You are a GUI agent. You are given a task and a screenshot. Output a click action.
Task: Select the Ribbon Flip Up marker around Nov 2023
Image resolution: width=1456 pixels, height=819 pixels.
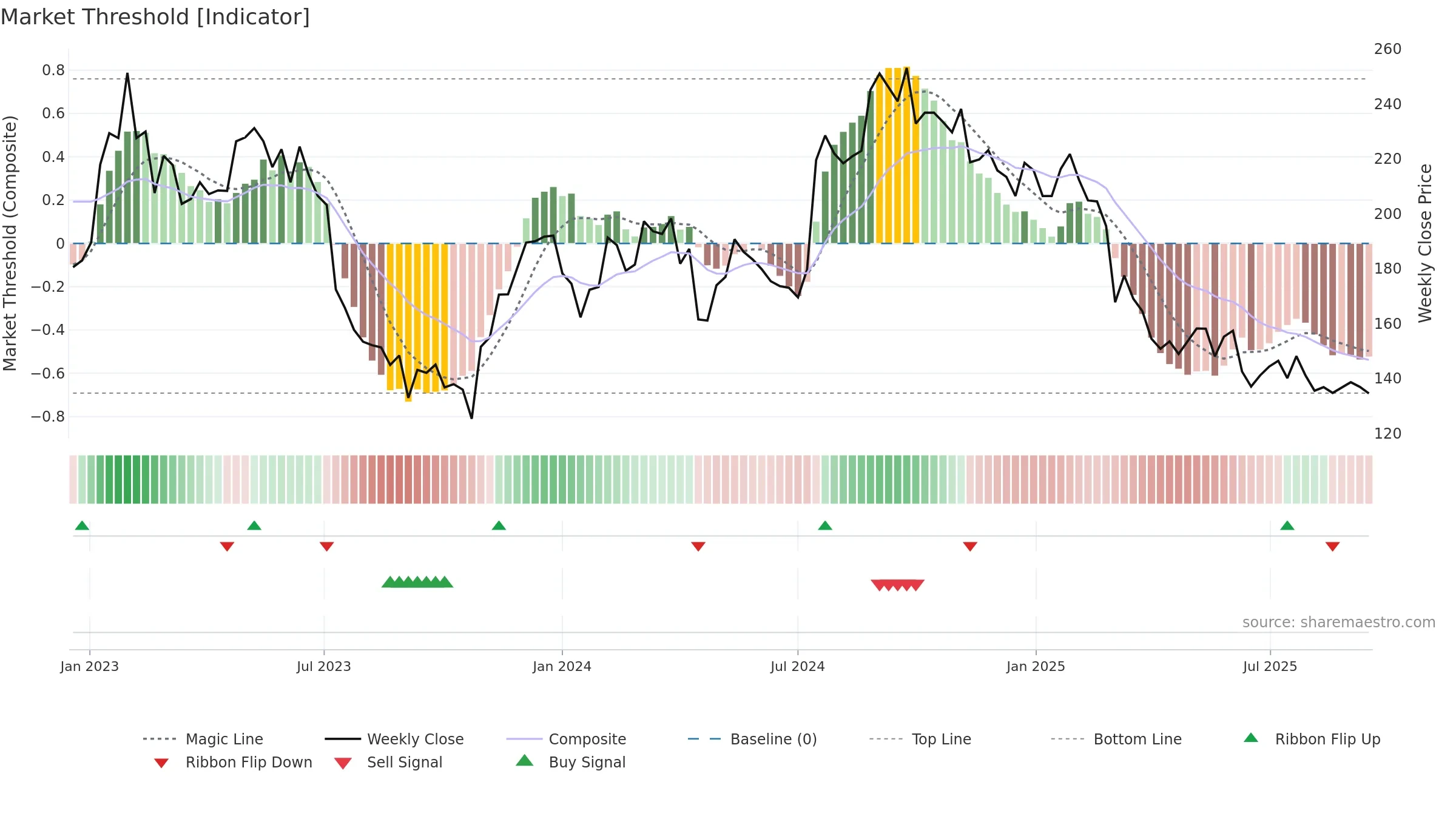[499, 525]
